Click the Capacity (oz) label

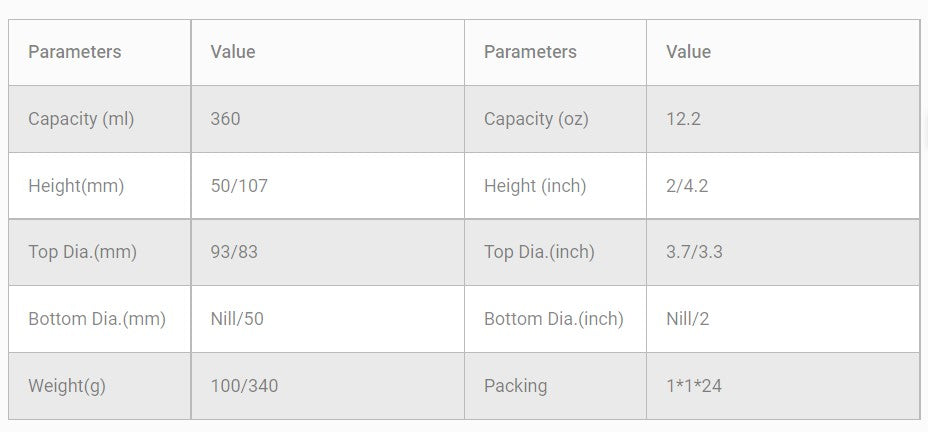tap(536, 119)
